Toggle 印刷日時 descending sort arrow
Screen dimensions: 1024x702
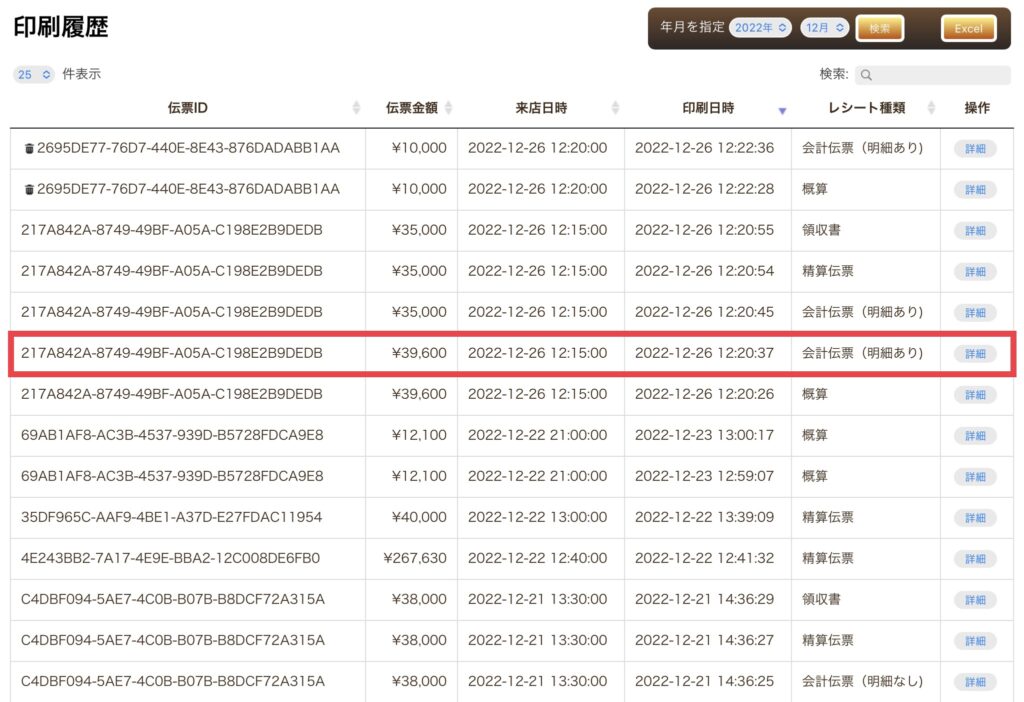pyautogui.click(x=782, y=110)
